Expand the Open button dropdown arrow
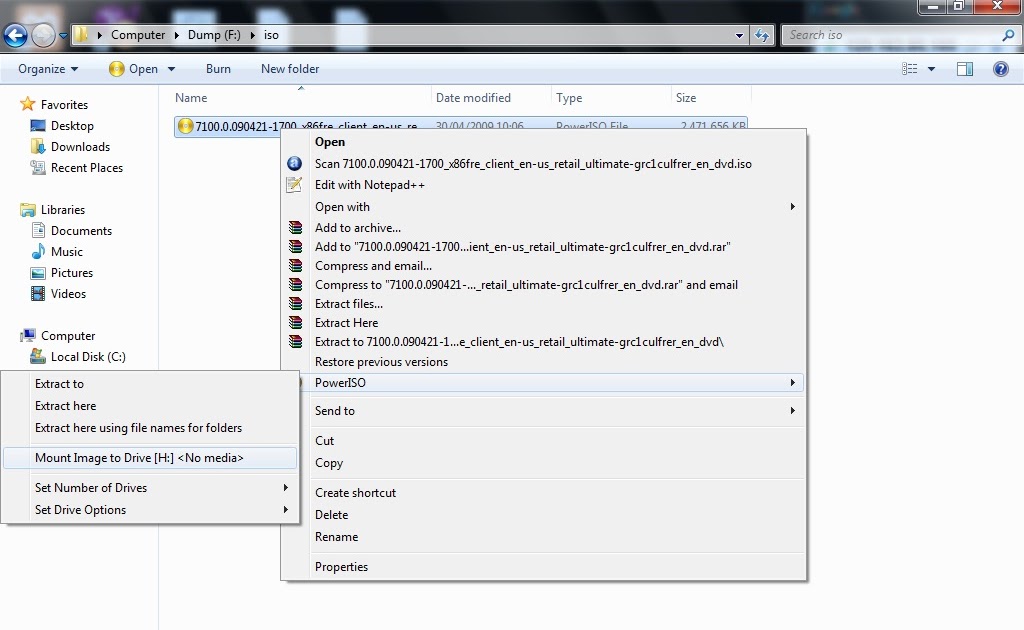The height and width of the screenshot is (630, 1024). pyautogui.click(x=172, y=69)
